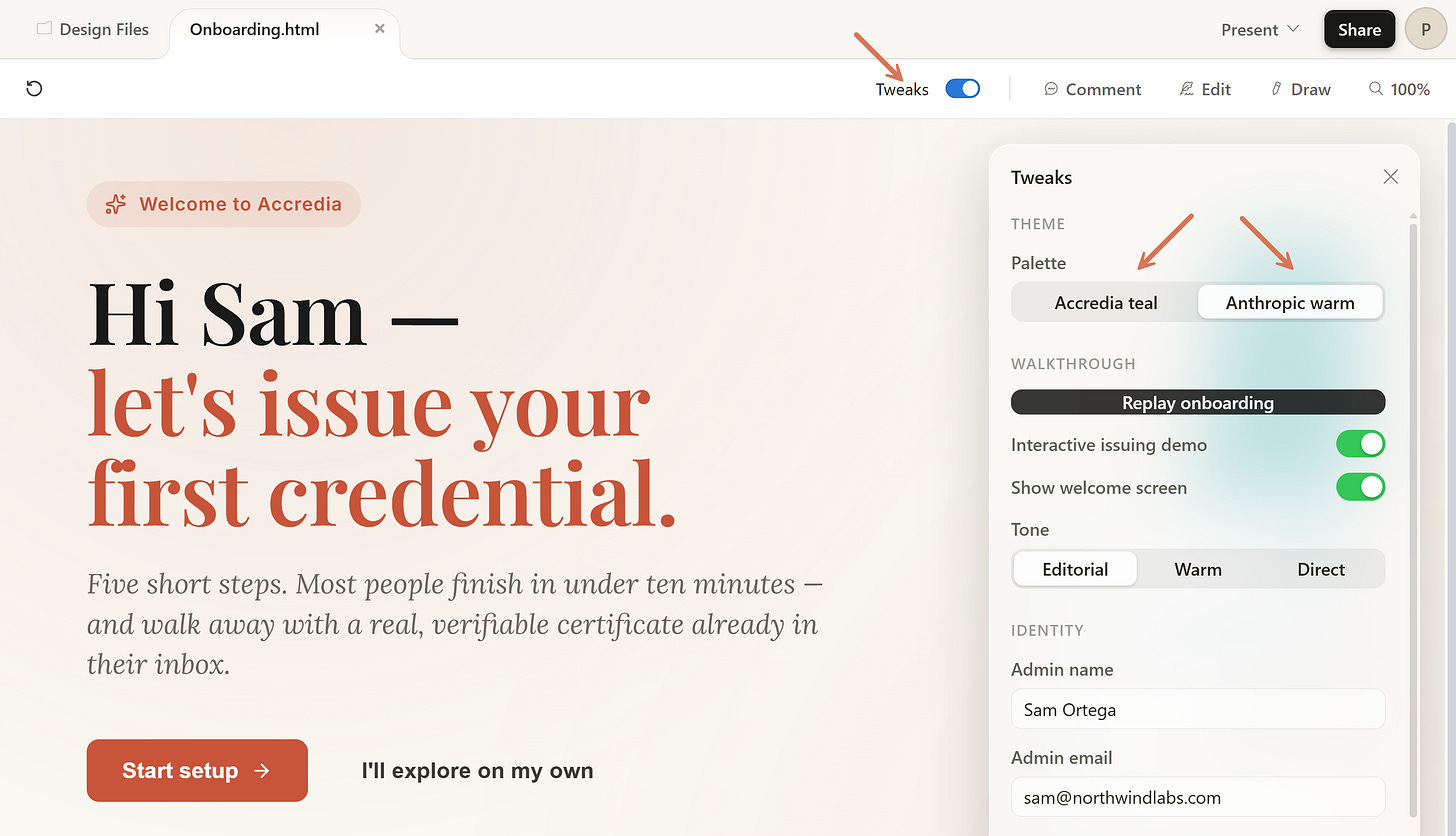The height and width of the screenshot is (836, 1456).
Task: Click the Replay onboarding button
Action: [1198, 403]
